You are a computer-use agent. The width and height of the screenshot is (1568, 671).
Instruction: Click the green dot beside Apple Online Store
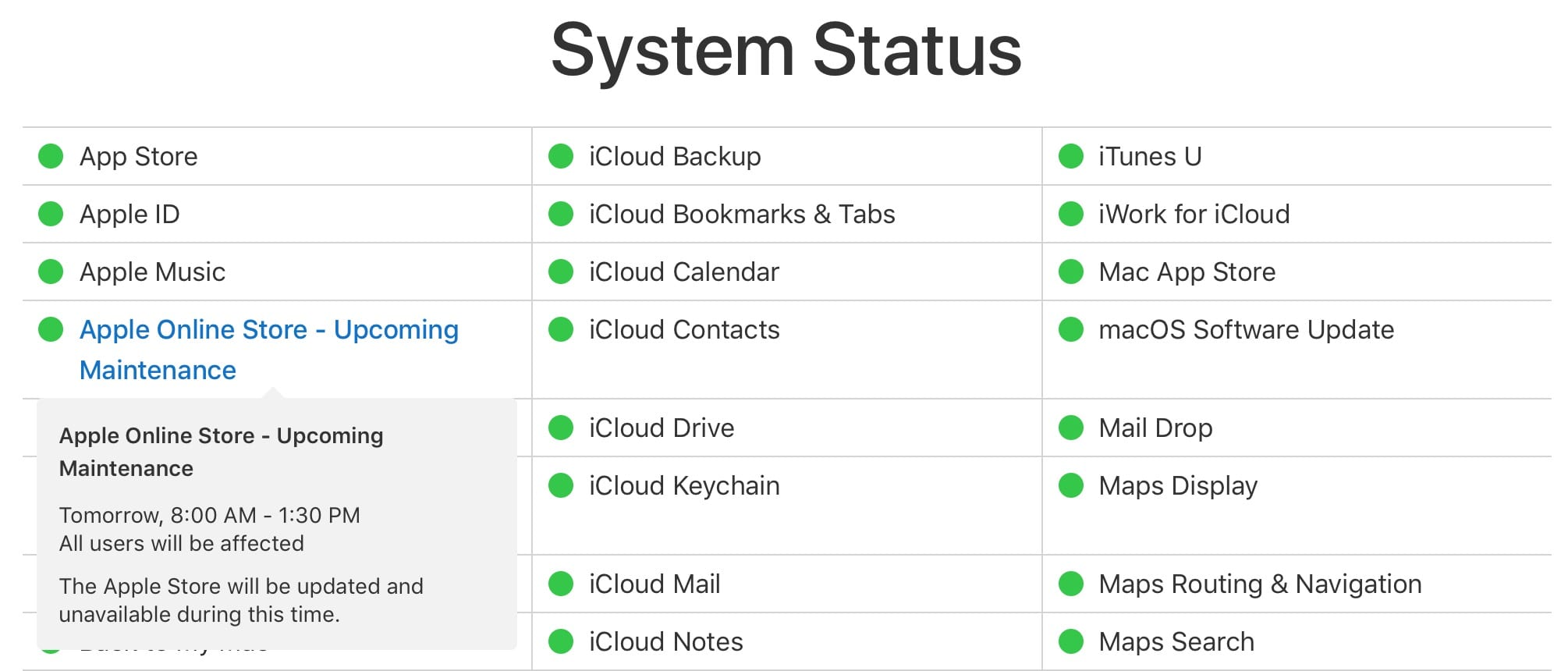point(51,329)
